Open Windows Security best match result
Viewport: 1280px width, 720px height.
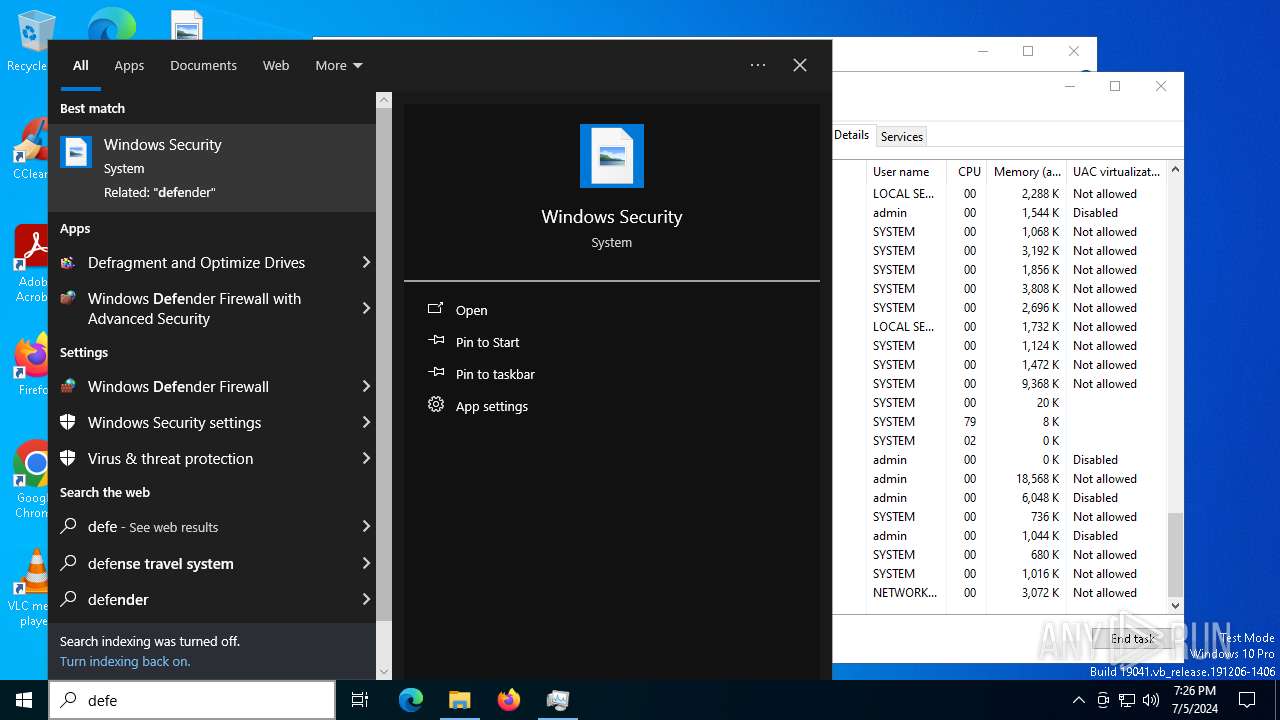[x=212, y=168]
